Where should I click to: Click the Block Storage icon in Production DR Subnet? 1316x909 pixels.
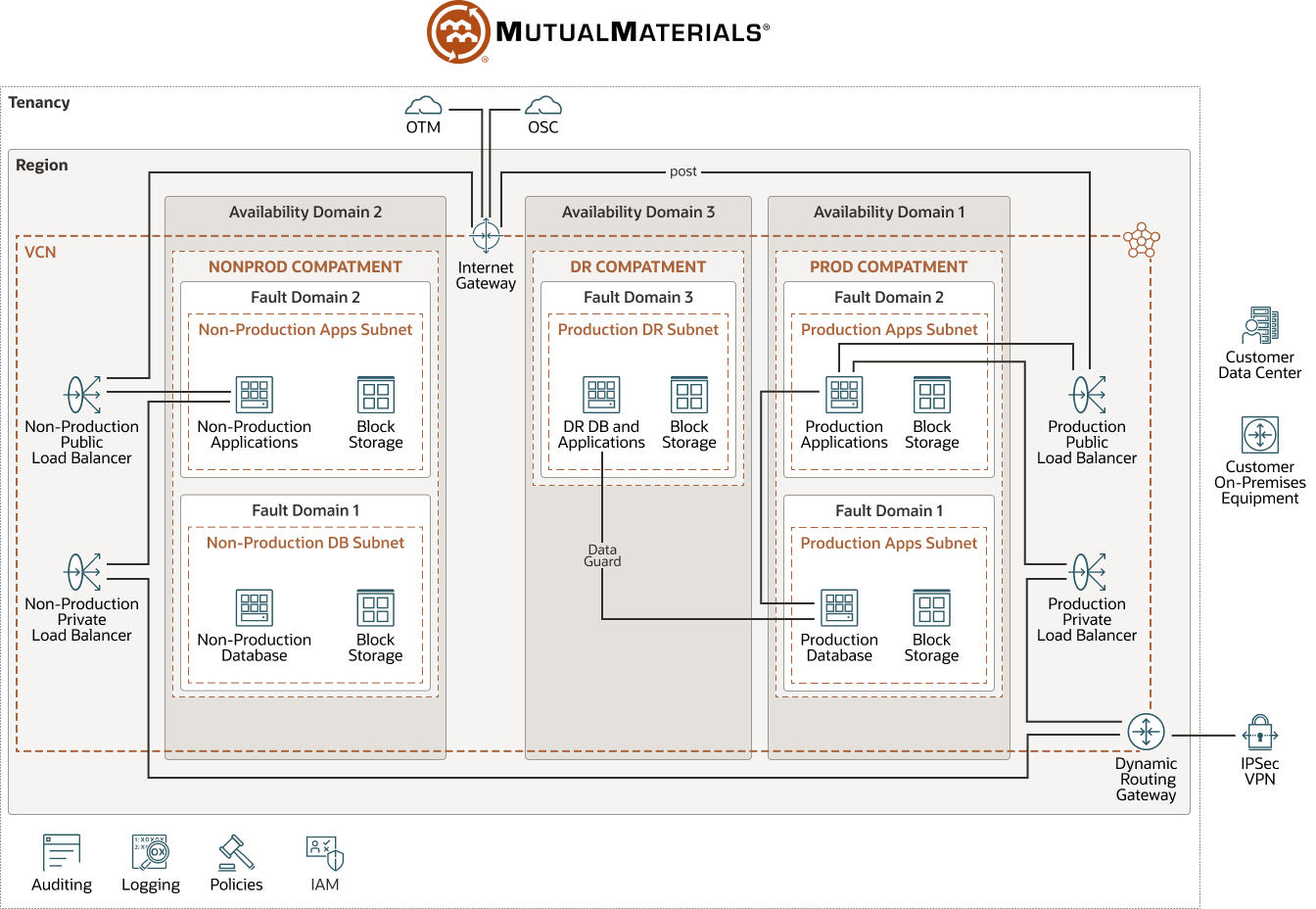[x=688, y=393]
